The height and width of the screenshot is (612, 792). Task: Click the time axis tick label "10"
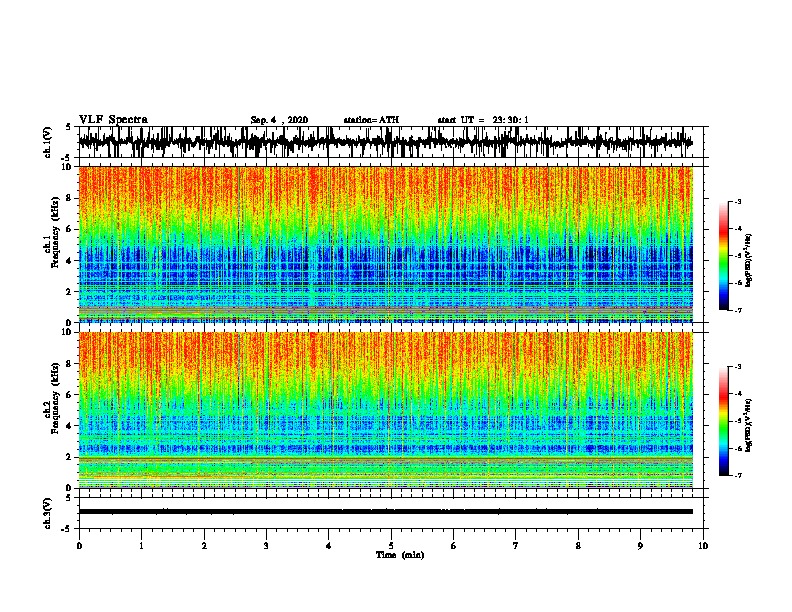(703, 546)
